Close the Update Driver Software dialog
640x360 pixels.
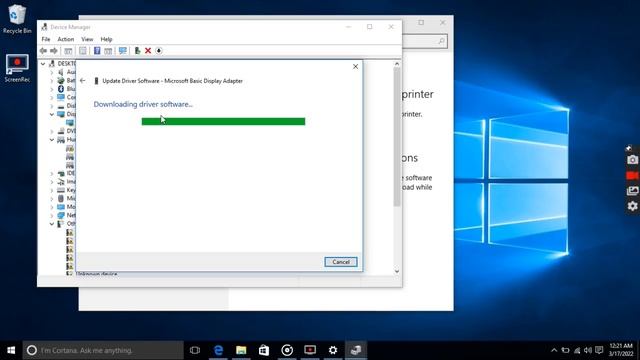click(355, 67)
